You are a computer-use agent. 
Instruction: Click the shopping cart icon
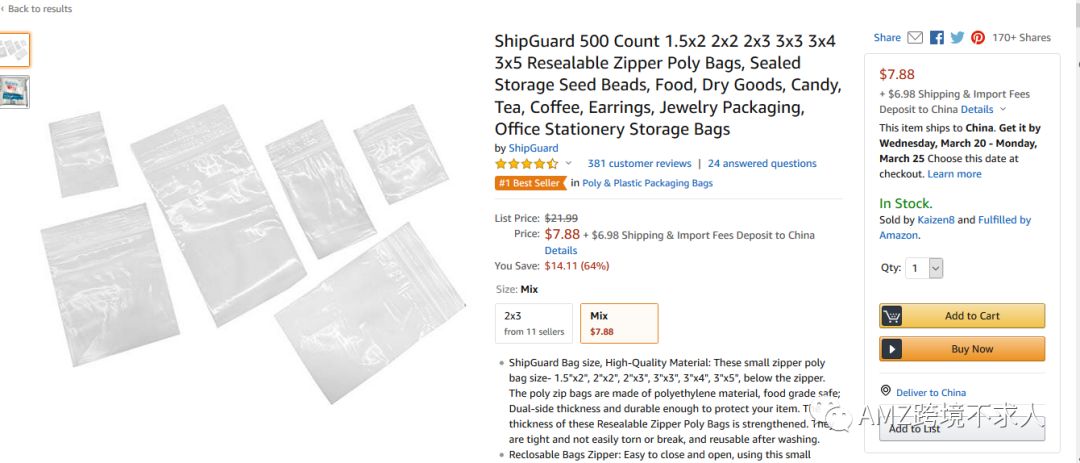pos(892,316)
